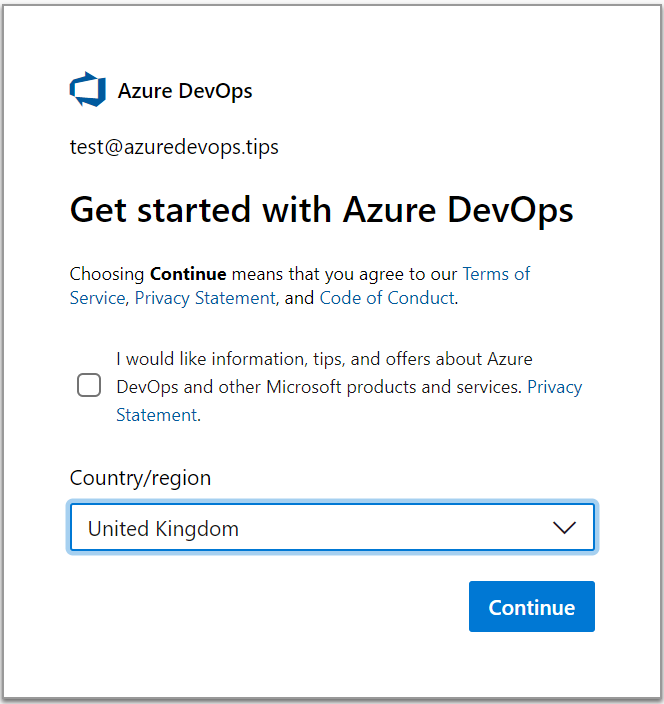Screen dimensions: 664x704
Task: Open the Code of Conduct link
Action: pos(387,298)
